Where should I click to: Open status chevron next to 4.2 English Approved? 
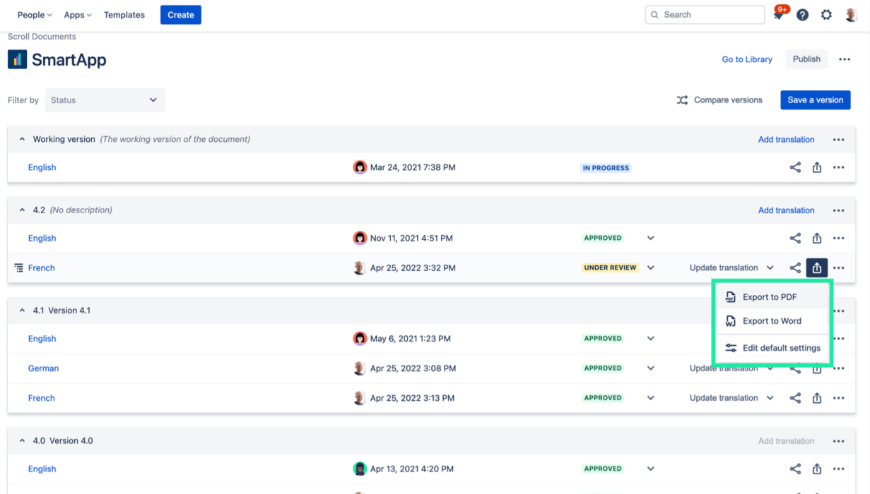tap(650, 238)
